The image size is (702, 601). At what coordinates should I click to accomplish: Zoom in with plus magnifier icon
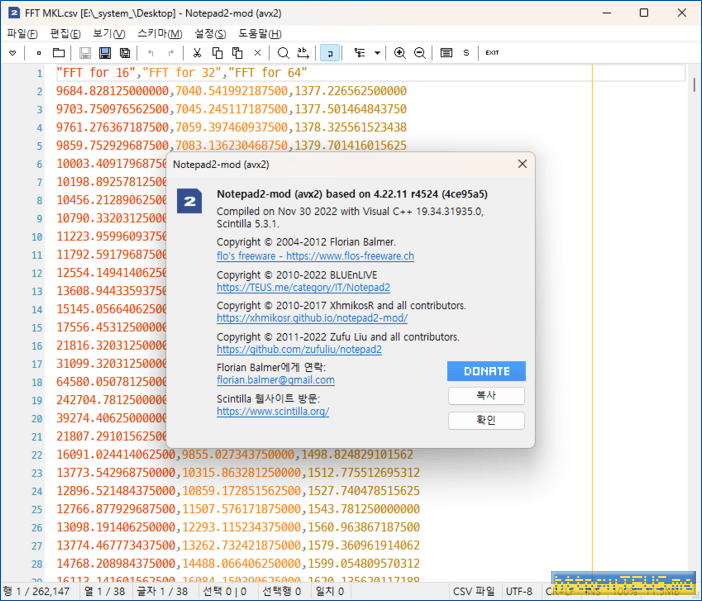400,53
